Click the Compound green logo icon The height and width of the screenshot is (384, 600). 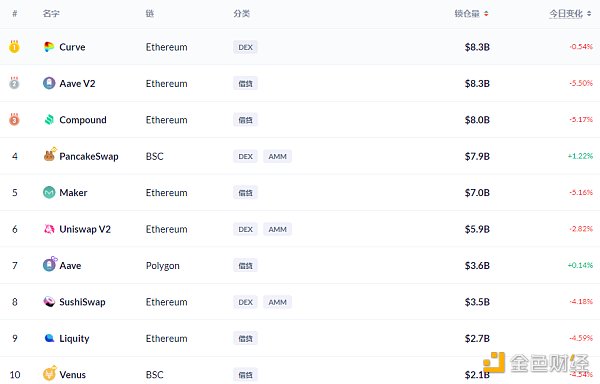49,120
